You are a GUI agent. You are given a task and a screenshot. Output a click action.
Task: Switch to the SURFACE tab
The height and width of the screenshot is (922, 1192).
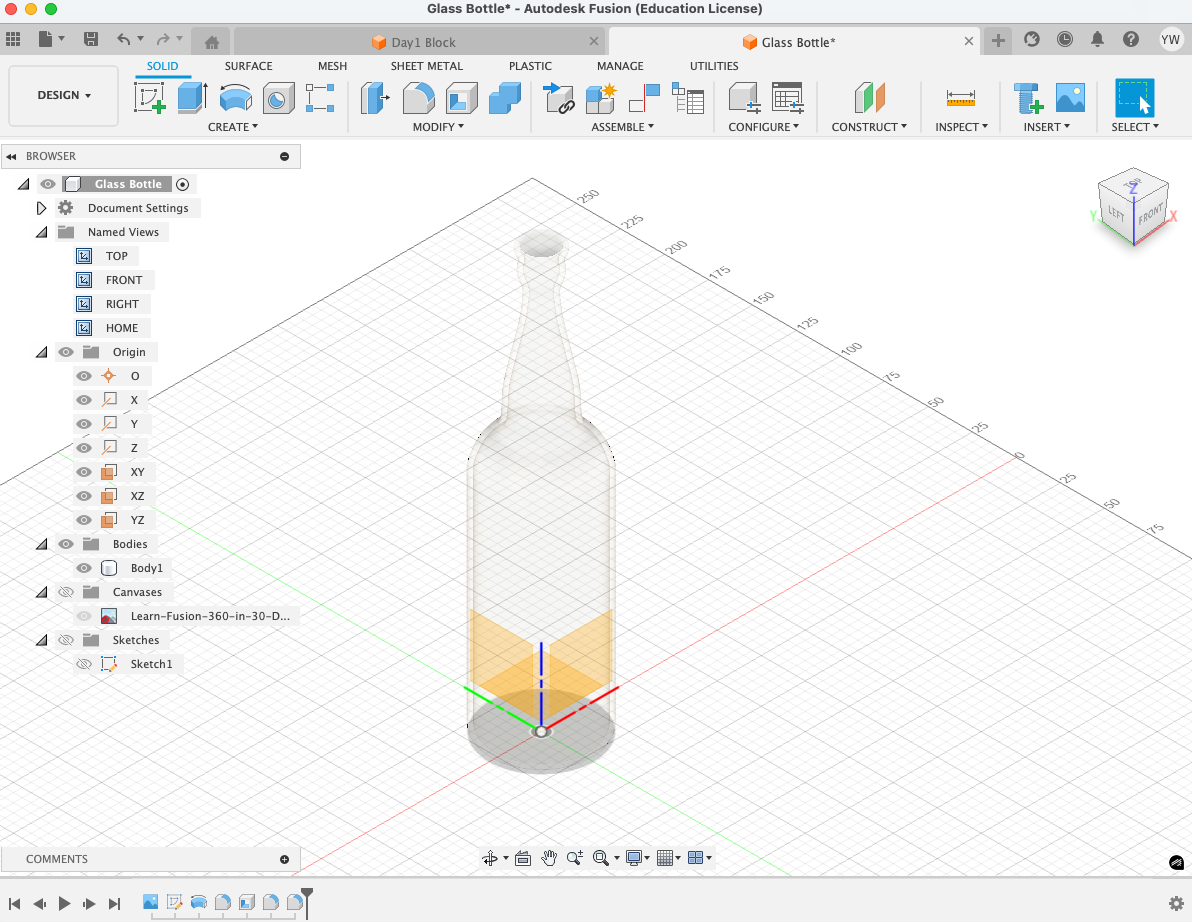coord(248,66)
